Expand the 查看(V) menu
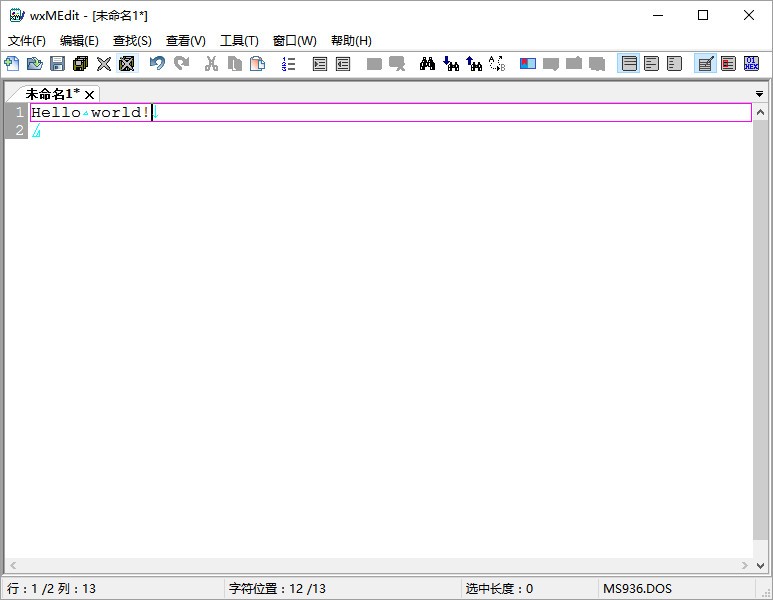Viewport: 773px width, 600px height. 185,41
